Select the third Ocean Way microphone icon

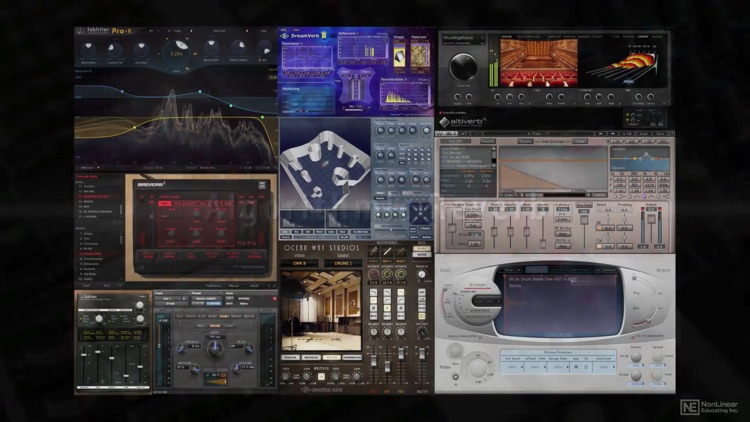click(400, 251)
